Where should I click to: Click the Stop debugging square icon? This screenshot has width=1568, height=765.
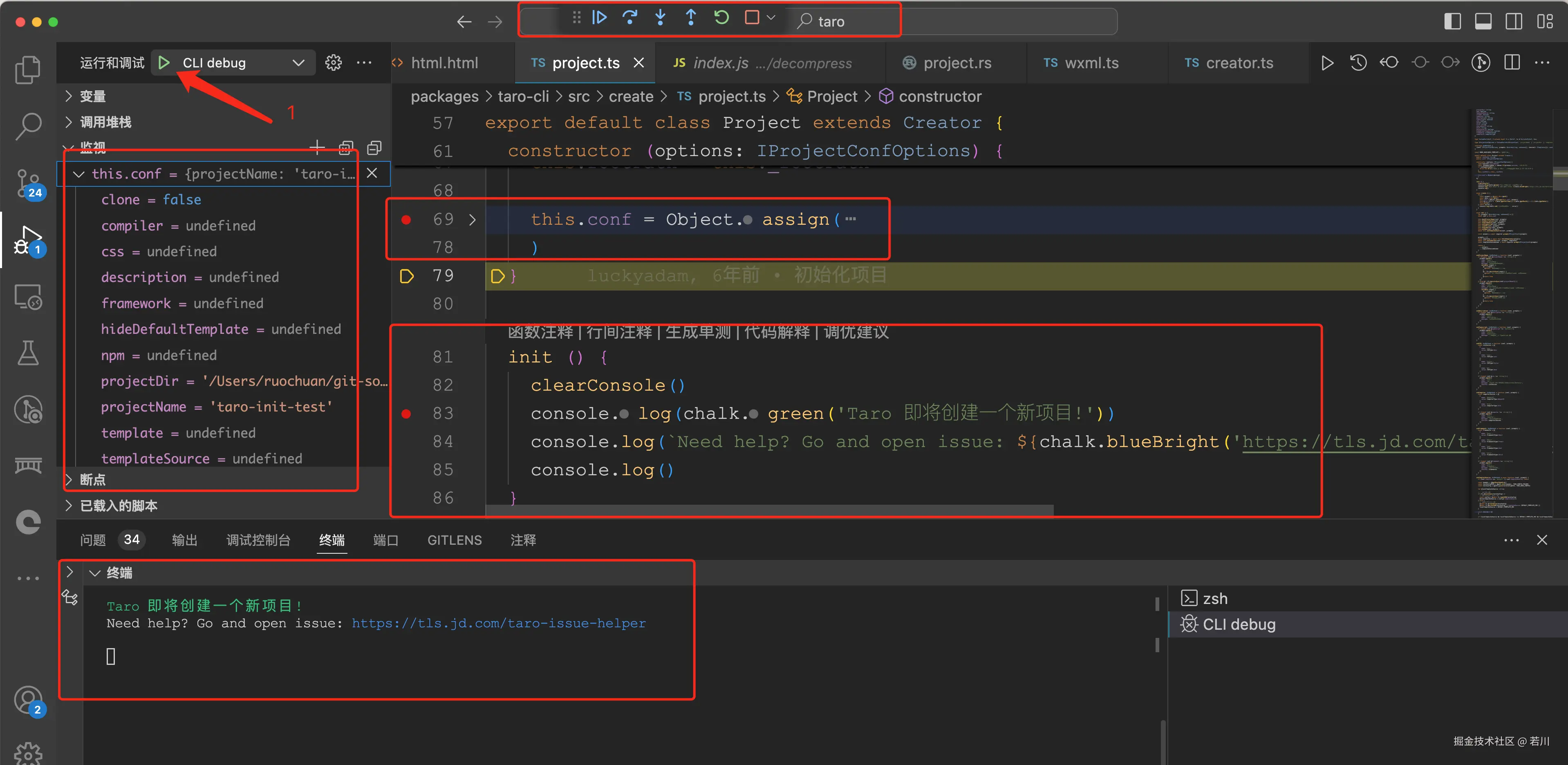[752, 18]
